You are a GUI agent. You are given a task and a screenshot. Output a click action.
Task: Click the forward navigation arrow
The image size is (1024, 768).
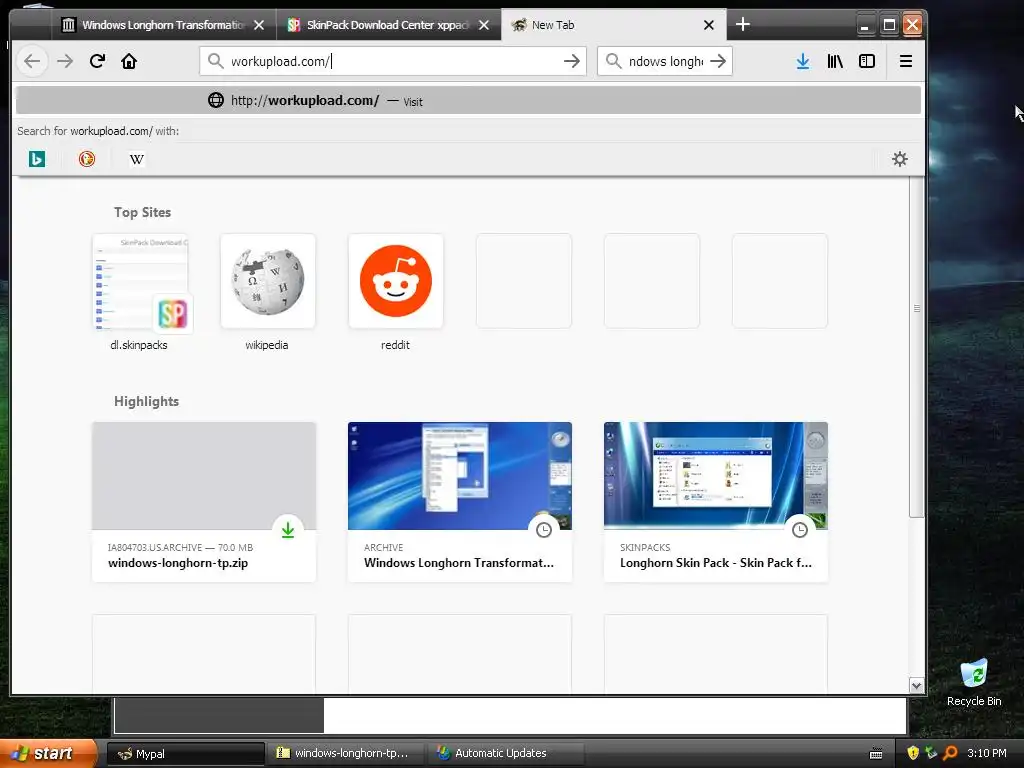65,61
